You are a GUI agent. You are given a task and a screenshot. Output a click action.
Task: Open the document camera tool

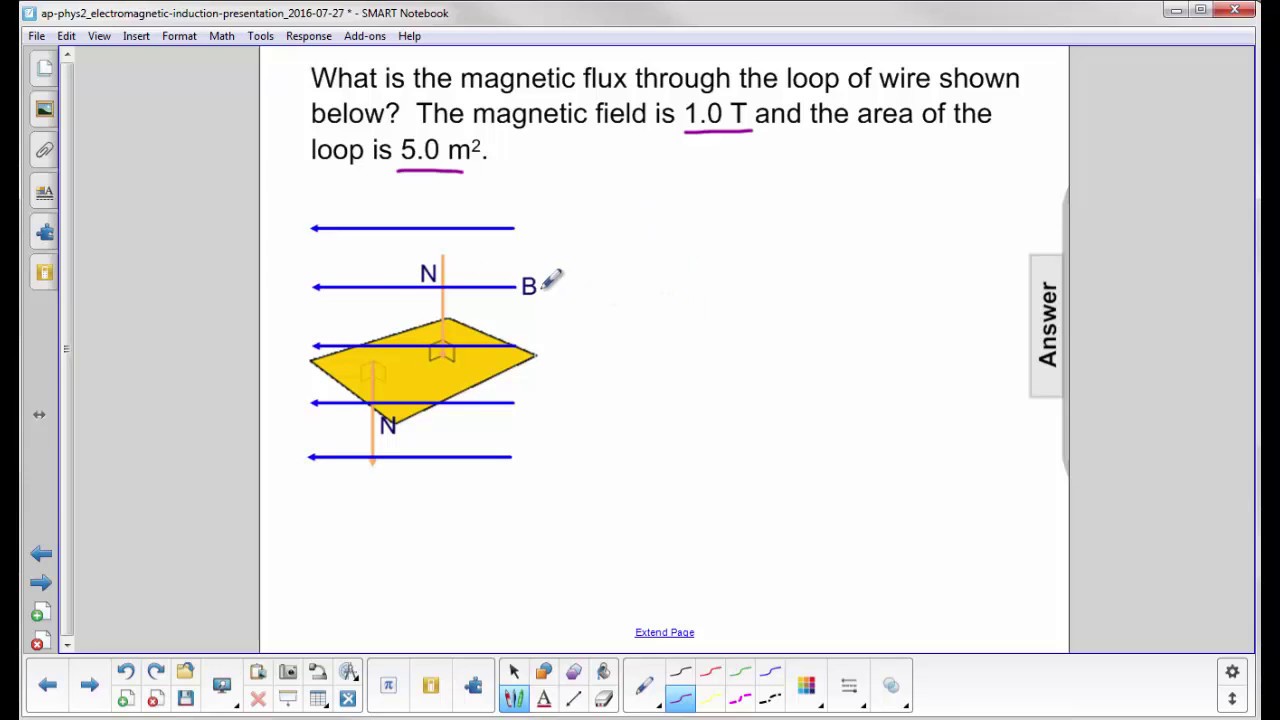pos(317,671)
